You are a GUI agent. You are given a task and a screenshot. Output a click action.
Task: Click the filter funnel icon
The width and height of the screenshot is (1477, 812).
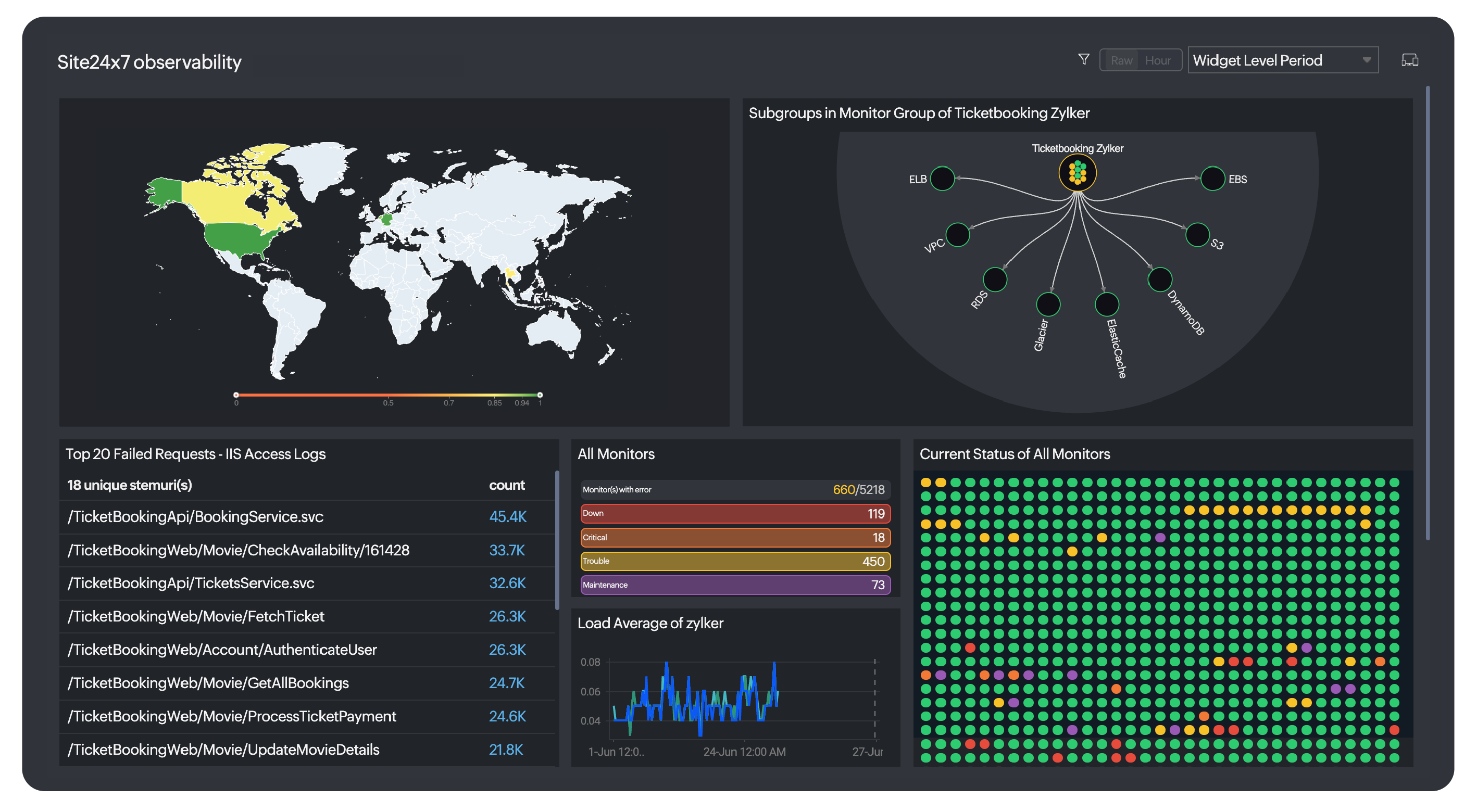(x=1083, y=59)
